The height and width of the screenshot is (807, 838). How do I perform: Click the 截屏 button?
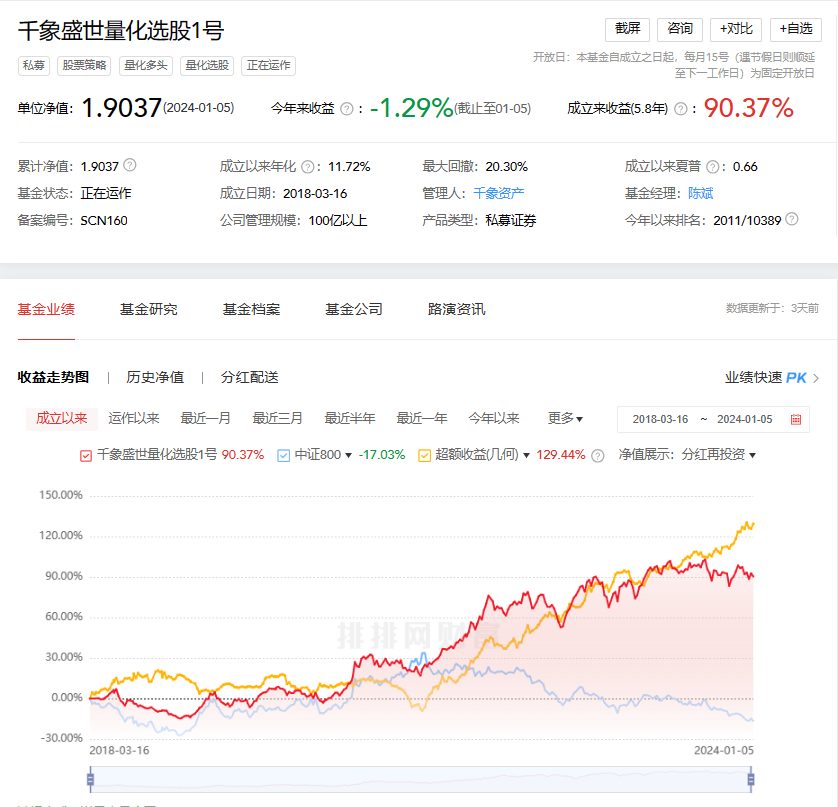point(627,29)
